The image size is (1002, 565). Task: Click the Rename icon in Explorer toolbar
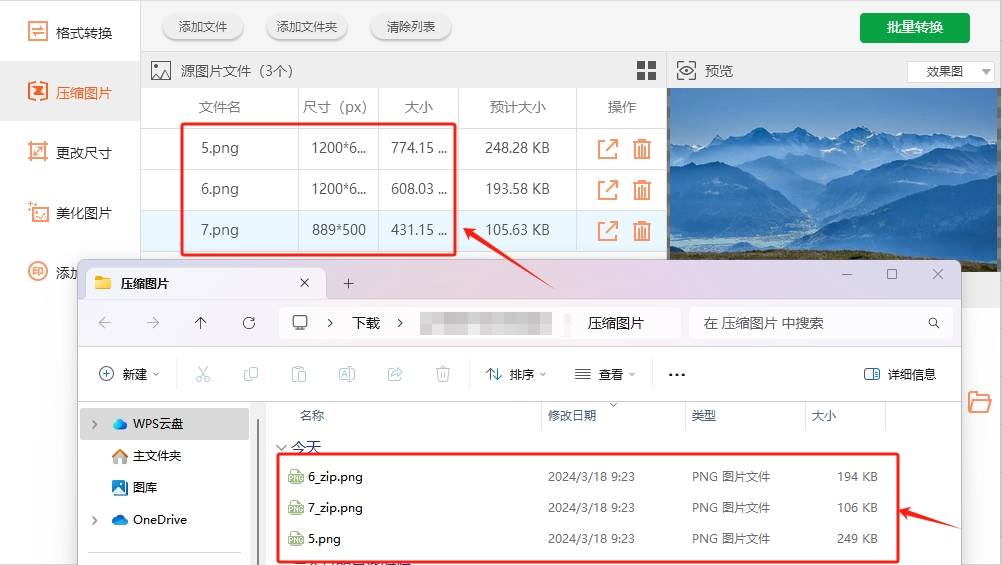346,374
